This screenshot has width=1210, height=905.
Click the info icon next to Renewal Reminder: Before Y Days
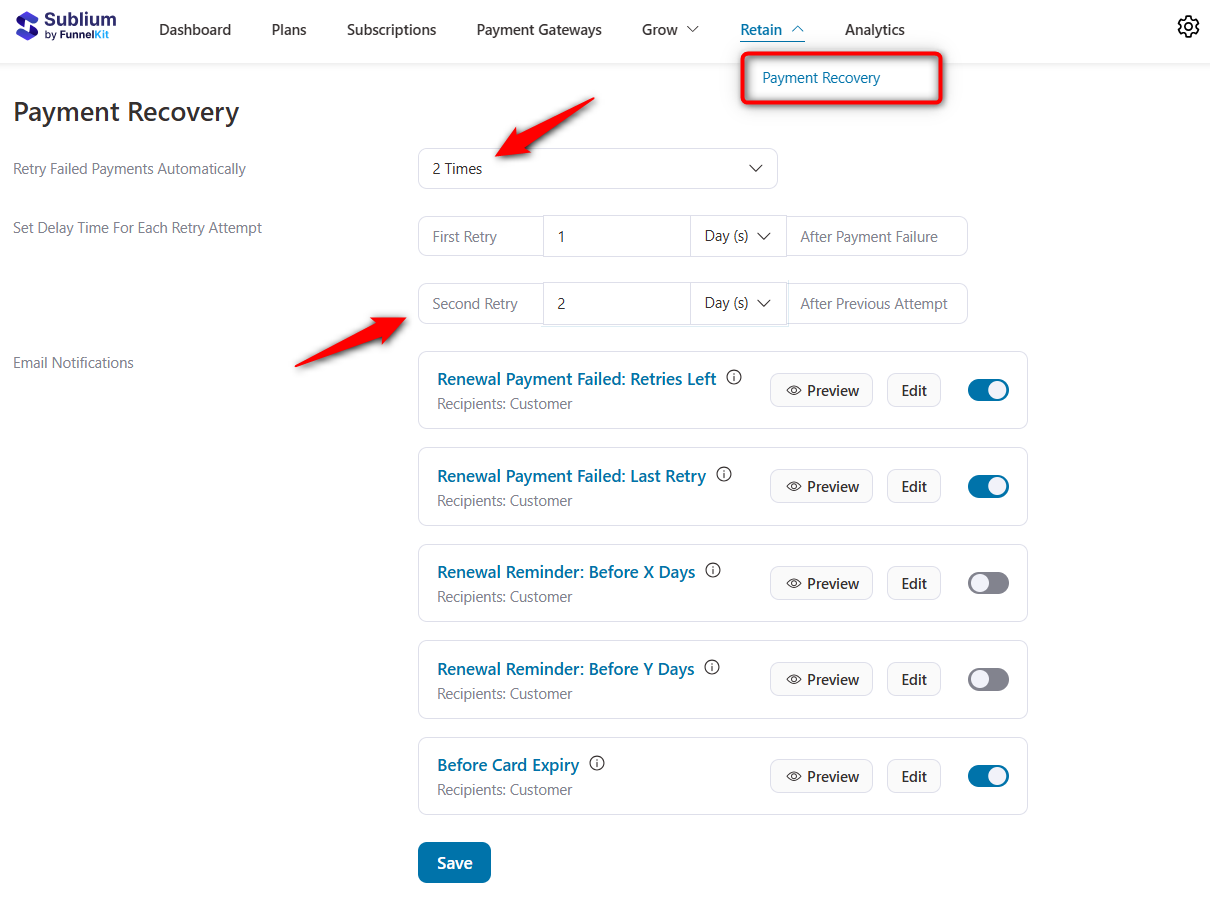[x=711, y=666]
